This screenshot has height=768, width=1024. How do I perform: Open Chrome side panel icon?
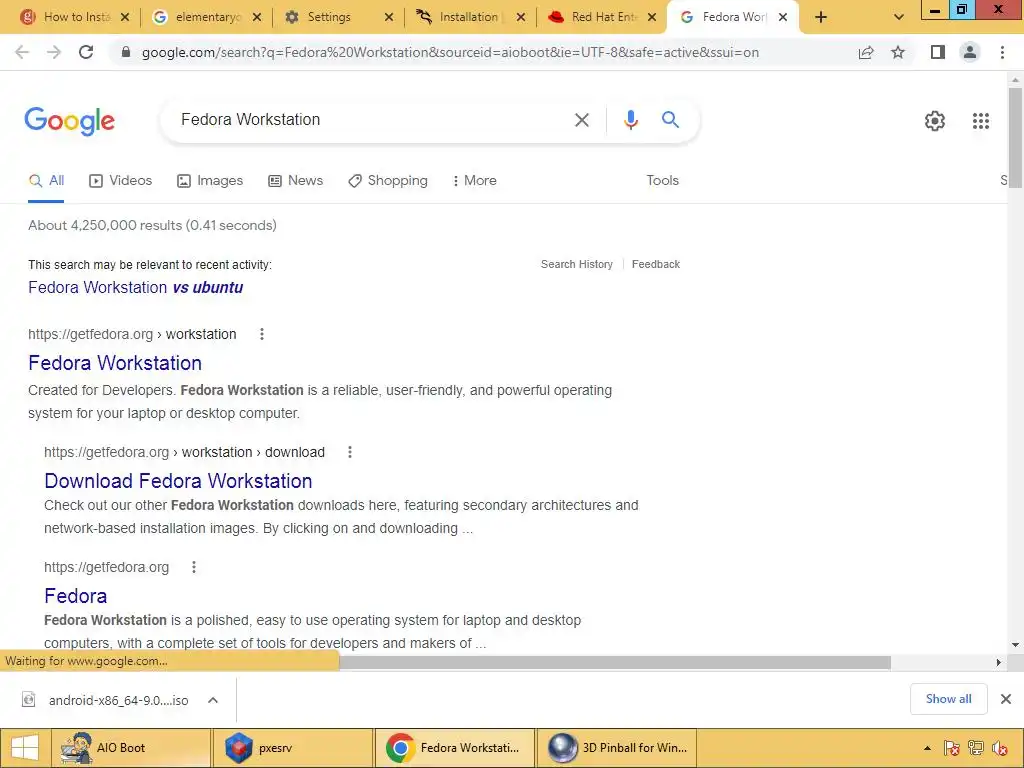click(x=938, y=52)
